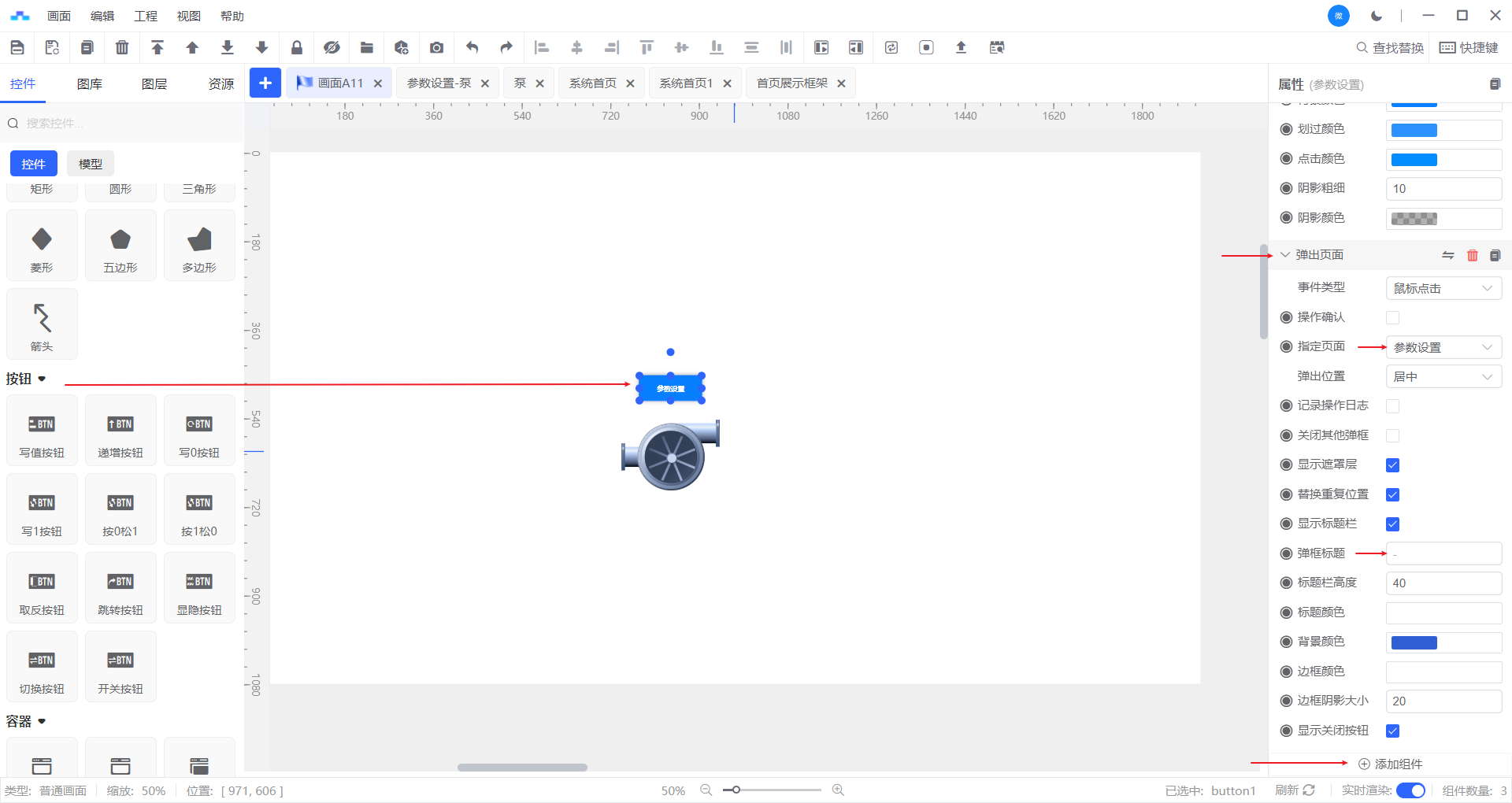Open the 事件类型 dropdown

pos(1443,289)
